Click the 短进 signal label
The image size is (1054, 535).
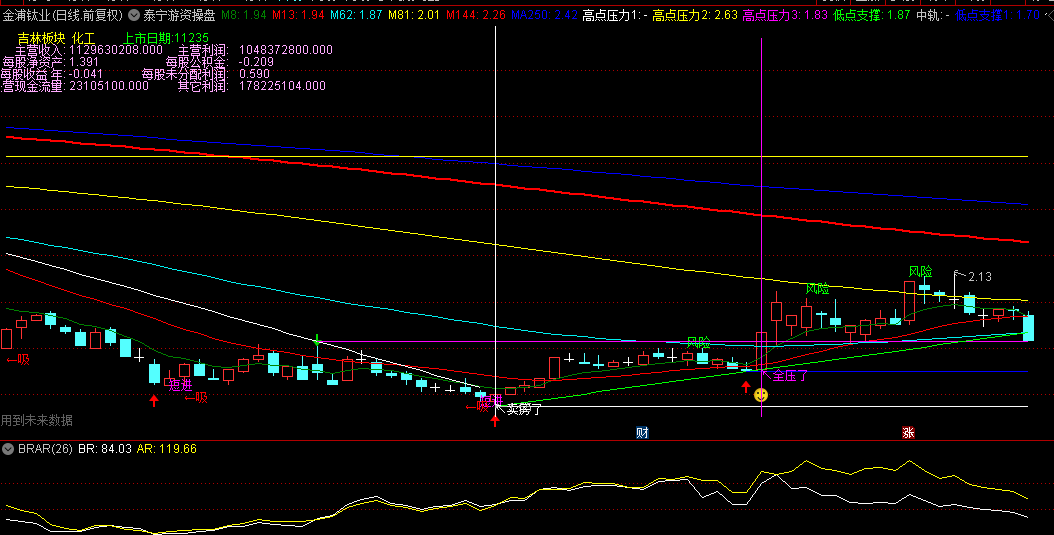point(180,385)
